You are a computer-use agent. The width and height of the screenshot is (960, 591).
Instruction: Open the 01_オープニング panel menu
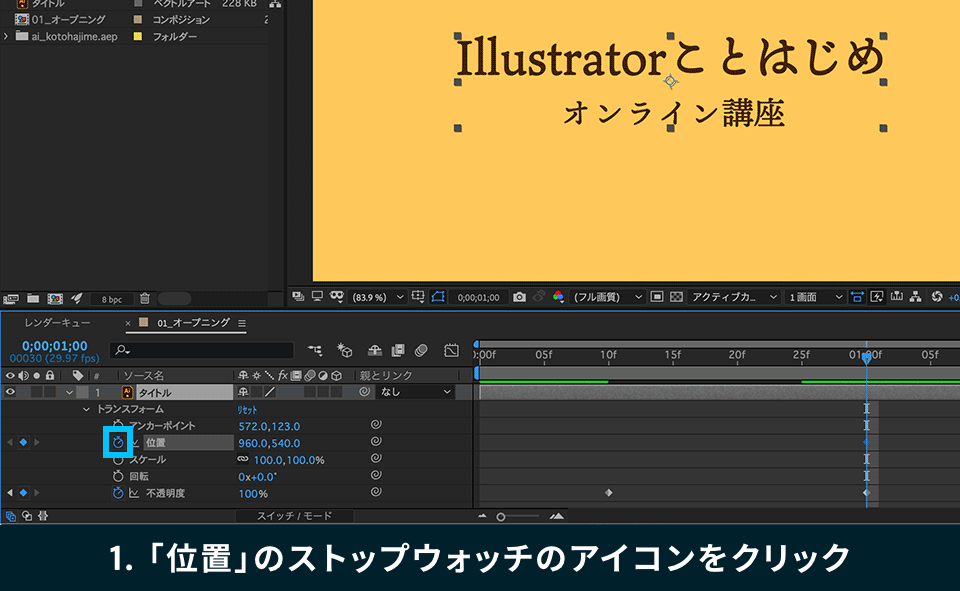(x=242, y=323)
